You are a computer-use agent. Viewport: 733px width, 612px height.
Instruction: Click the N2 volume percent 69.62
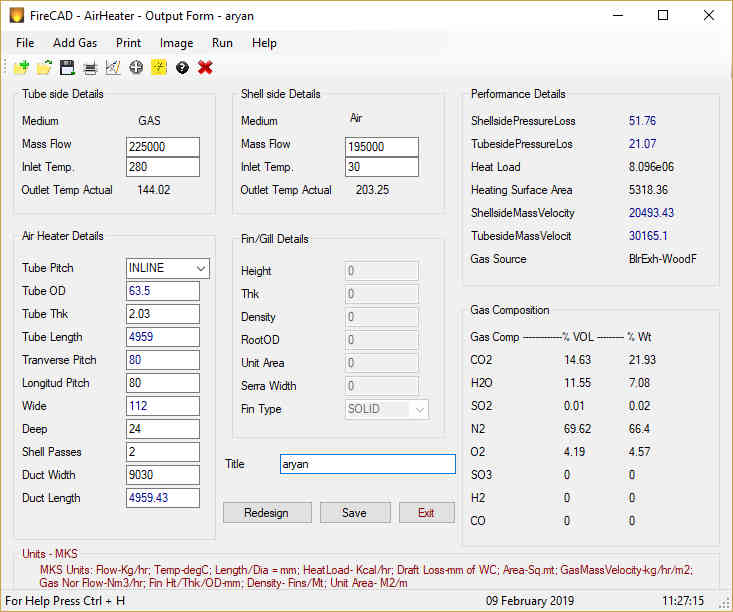(577, 429)
